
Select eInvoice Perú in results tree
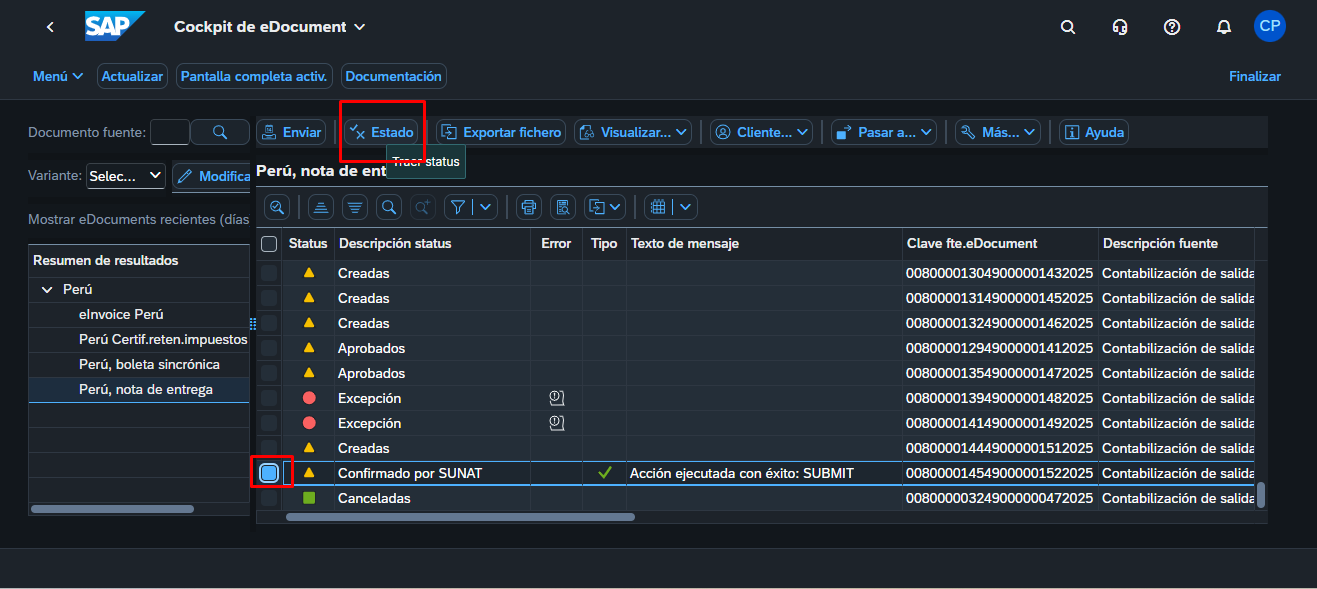coord(121,314)
